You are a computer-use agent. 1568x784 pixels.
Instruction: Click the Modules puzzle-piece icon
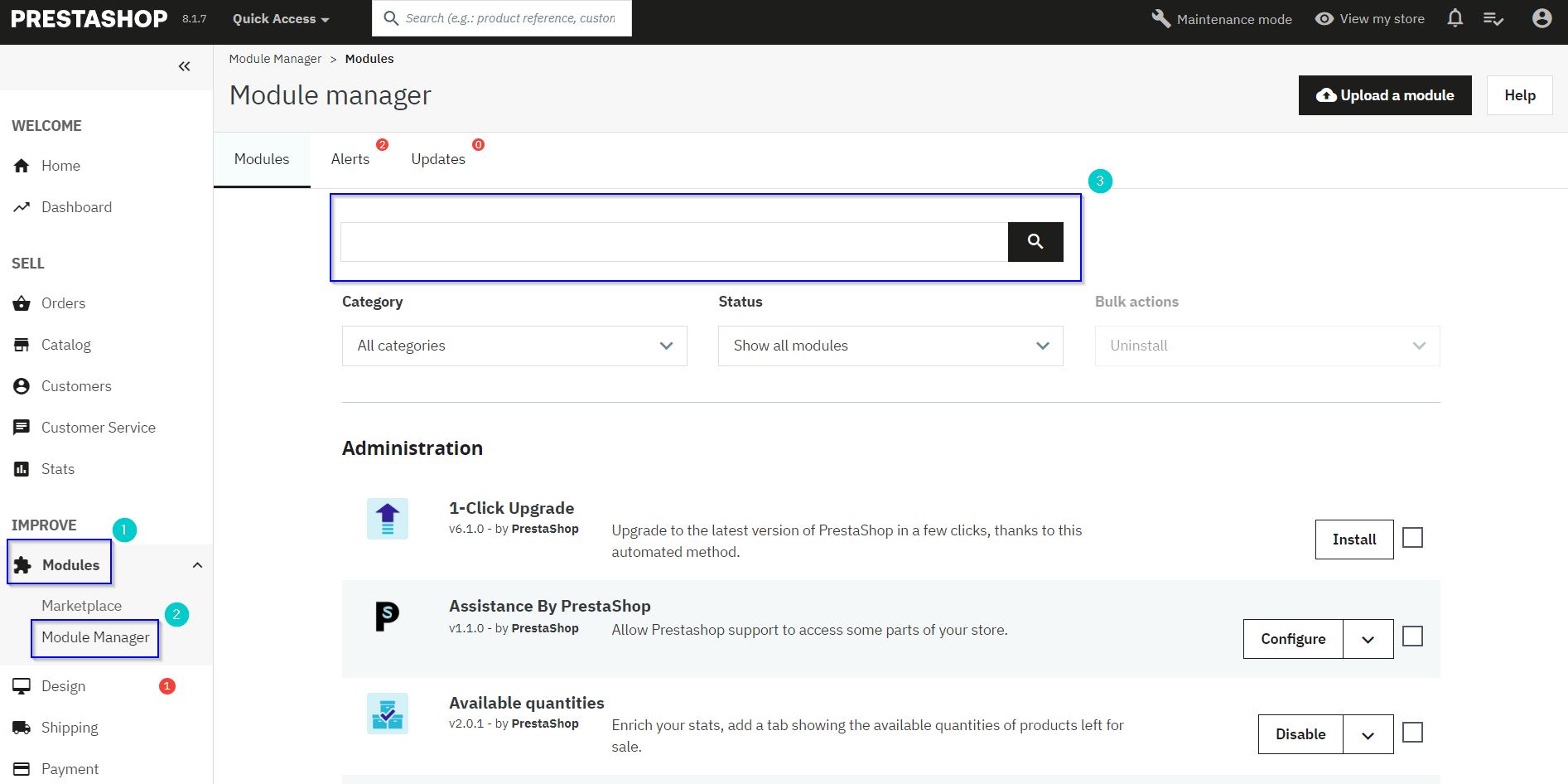point(22,565)
